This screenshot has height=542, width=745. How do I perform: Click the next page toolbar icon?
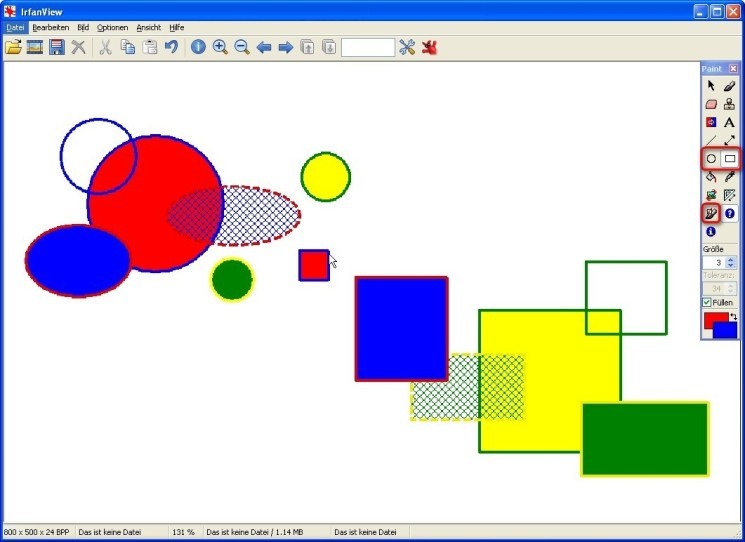point(329,47)
